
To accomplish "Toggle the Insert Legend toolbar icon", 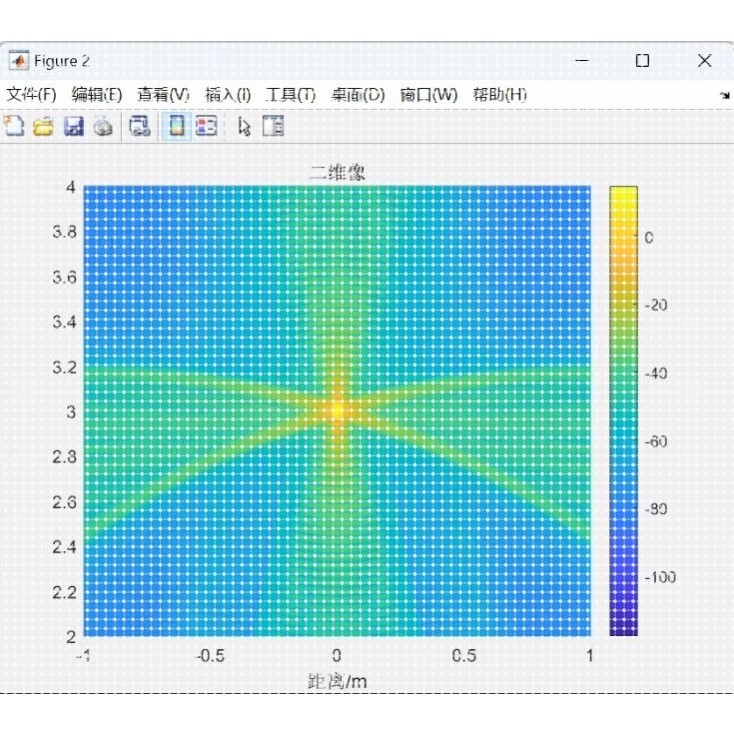I will tap(206, 126).
